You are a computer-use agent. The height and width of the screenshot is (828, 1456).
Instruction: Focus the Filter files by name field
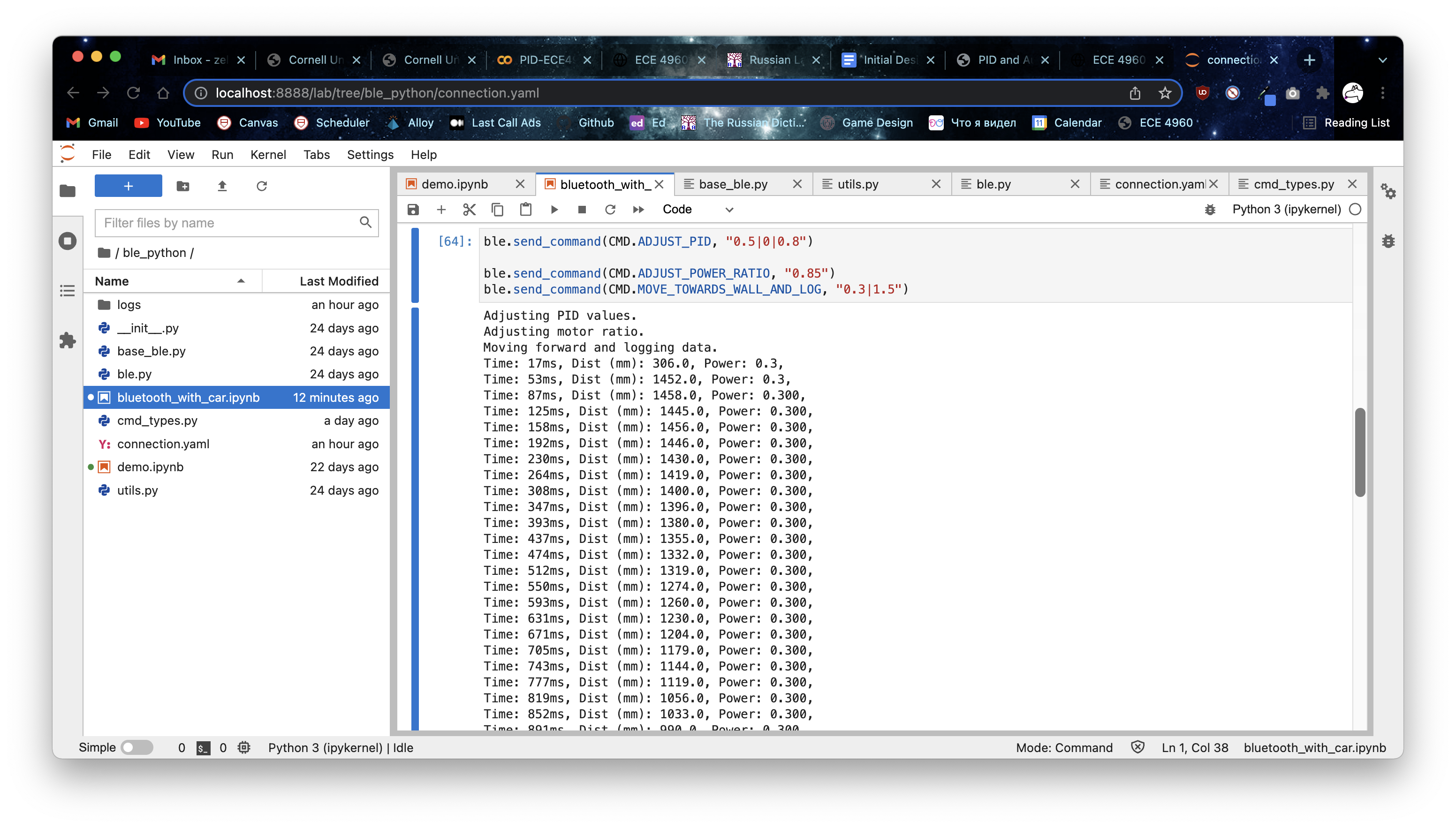click(x=236, y=223)
